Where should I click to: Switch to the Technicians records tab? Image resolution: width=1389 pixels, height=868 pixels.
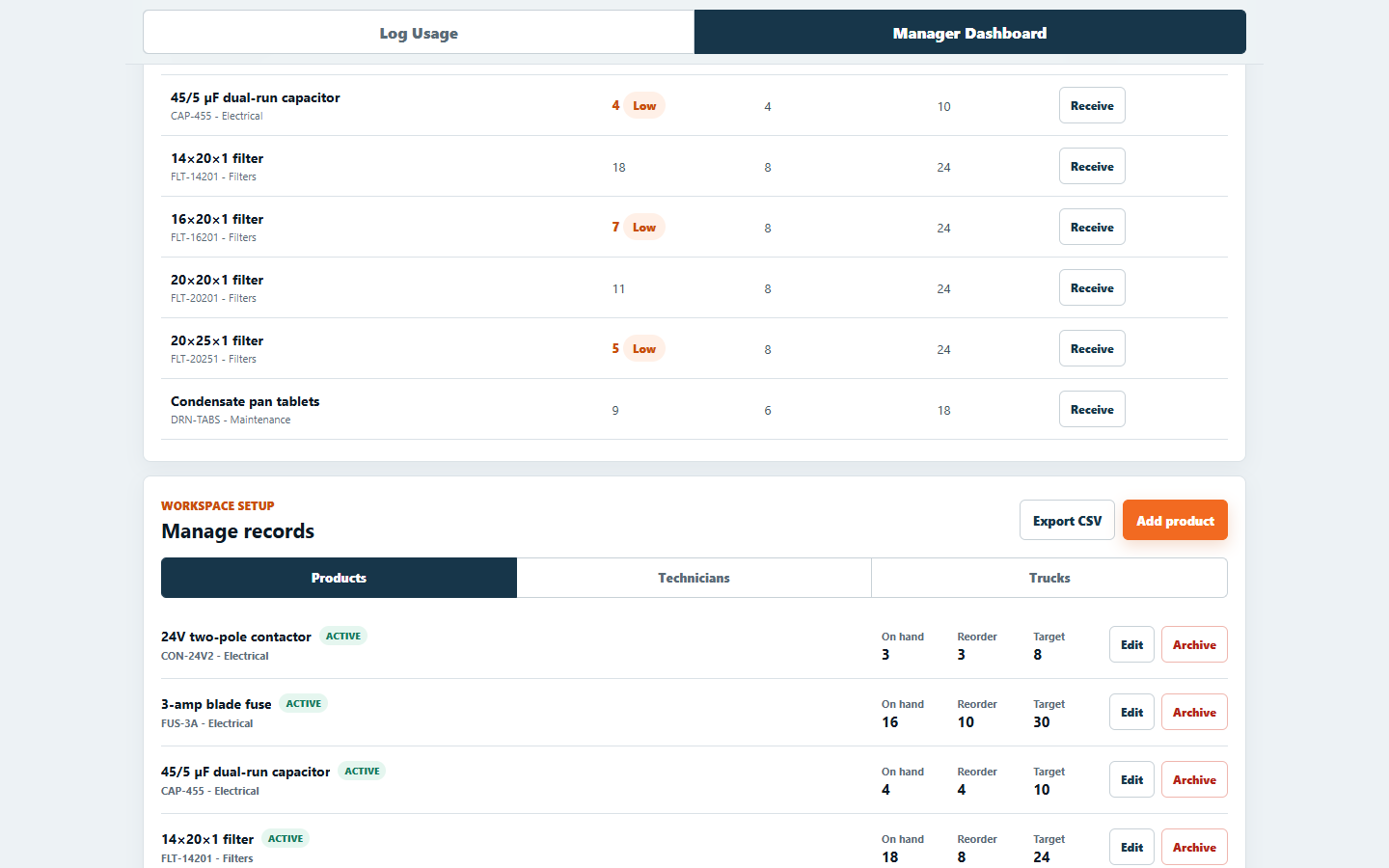pos(694,578)
